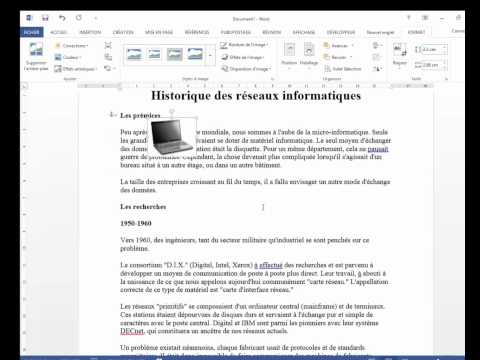This screenshot has height=360, width=480.
Task: Click the heading "1950-1960"
Action: 136,223
